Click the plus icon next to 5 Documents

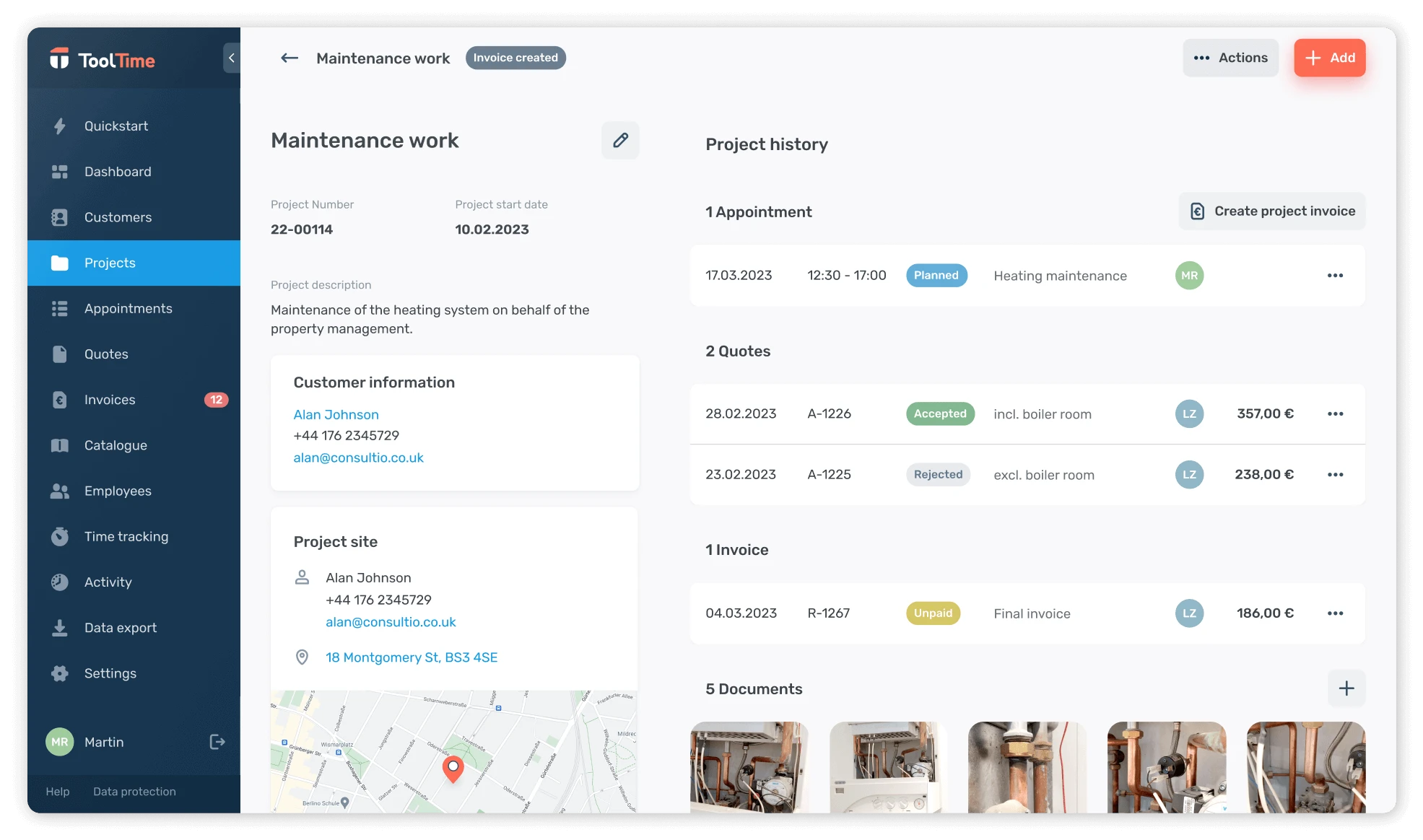point(1346,688)
